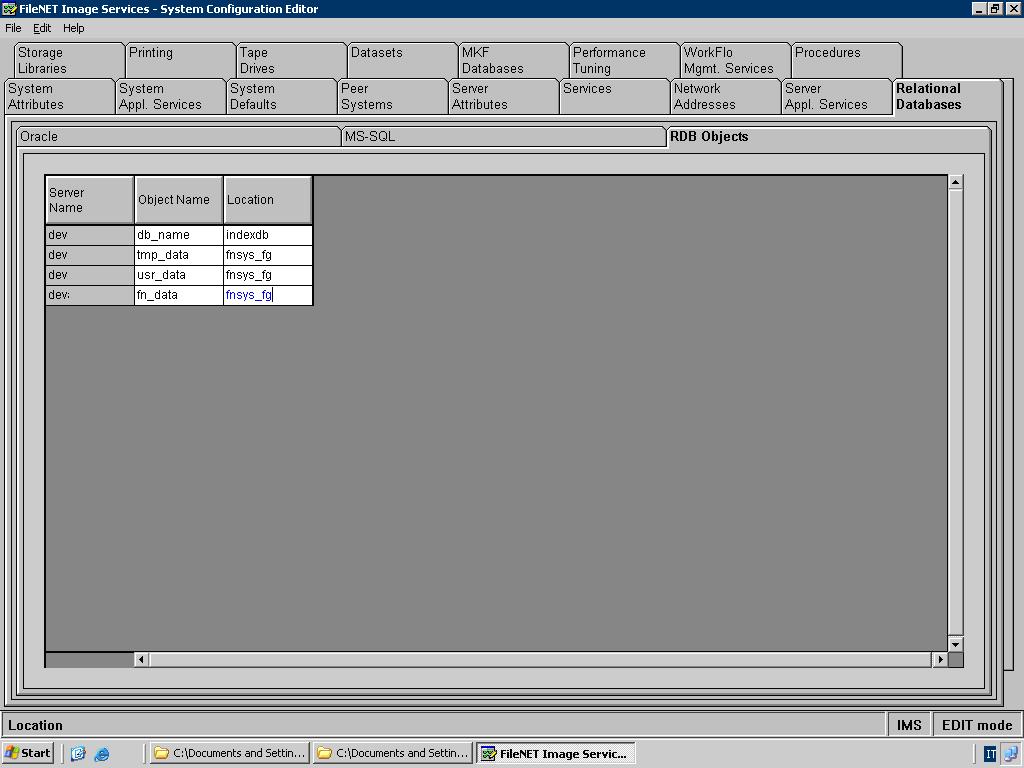Select the dev server cell for fn_data
This screenshot has height=768, width=1024.
click(x=90, y=295)
